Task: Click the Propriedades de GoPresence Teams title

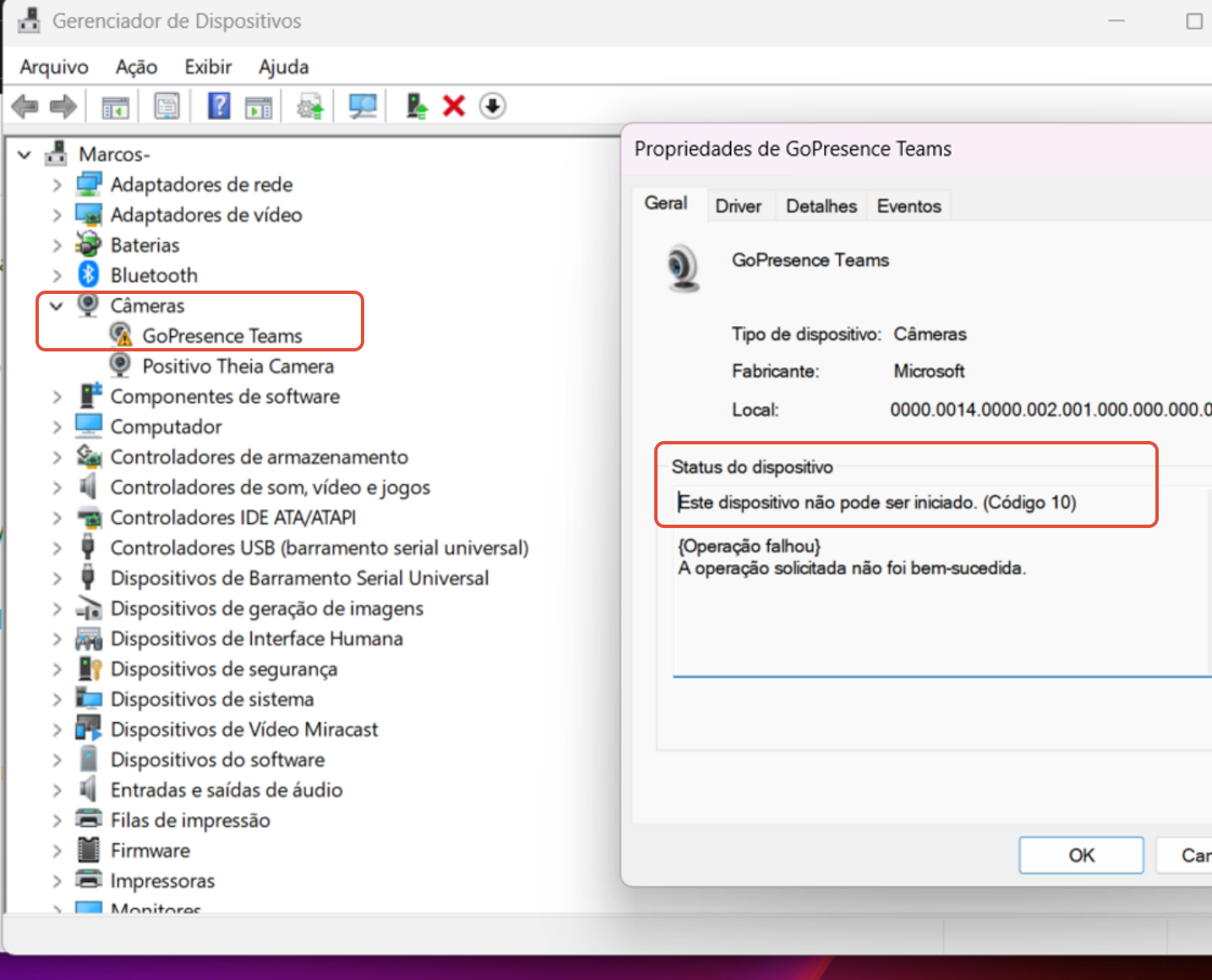Action: tap(793, 149)
